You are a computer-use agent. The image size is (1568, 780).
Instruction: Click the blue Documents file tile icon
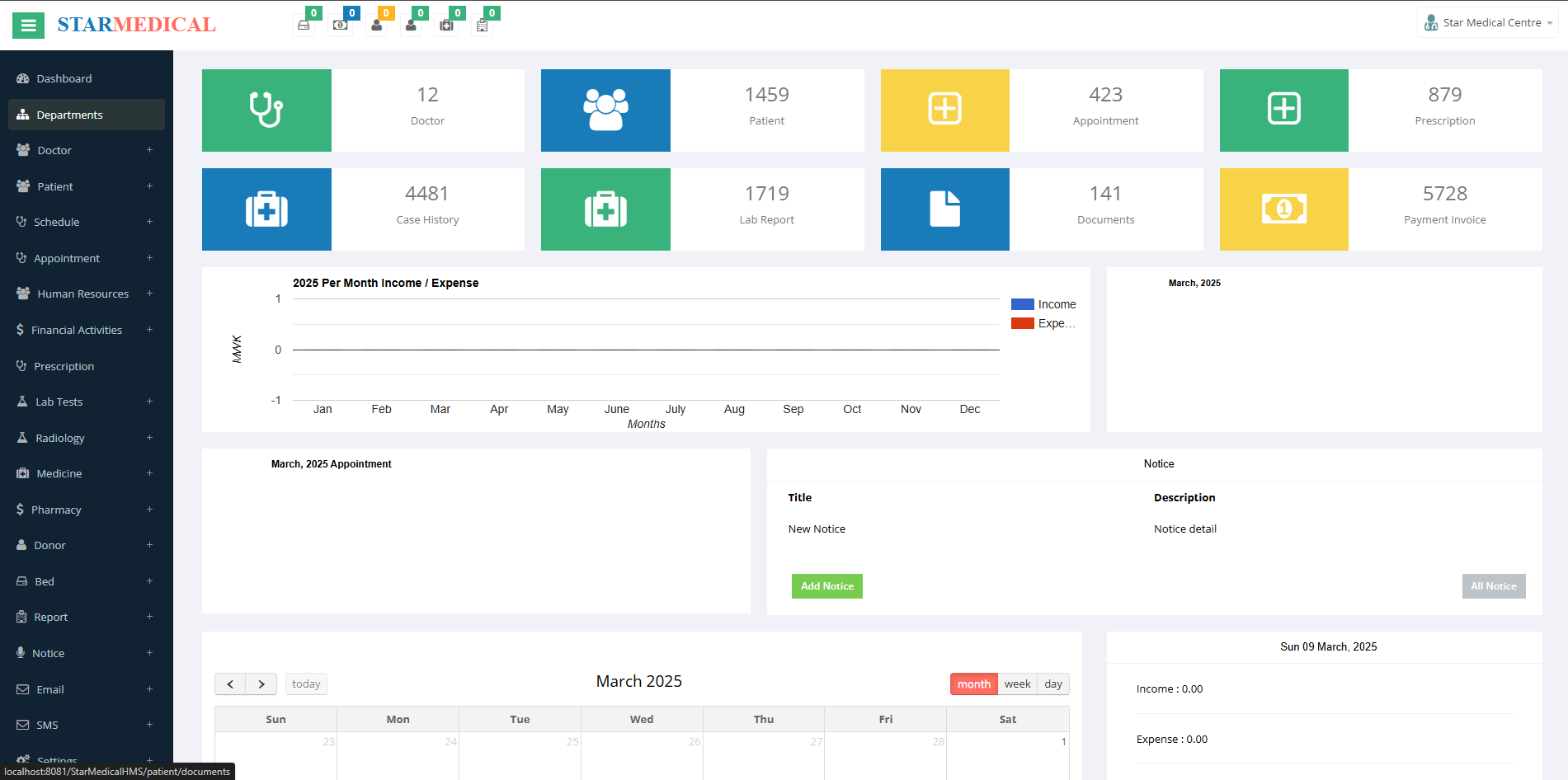tap(944, 209)
